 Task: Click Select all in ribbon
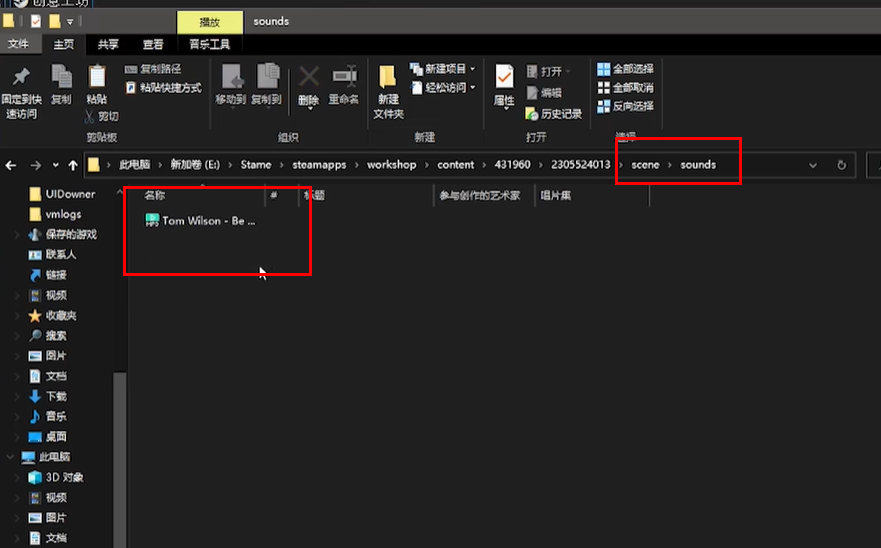[625, 69]
